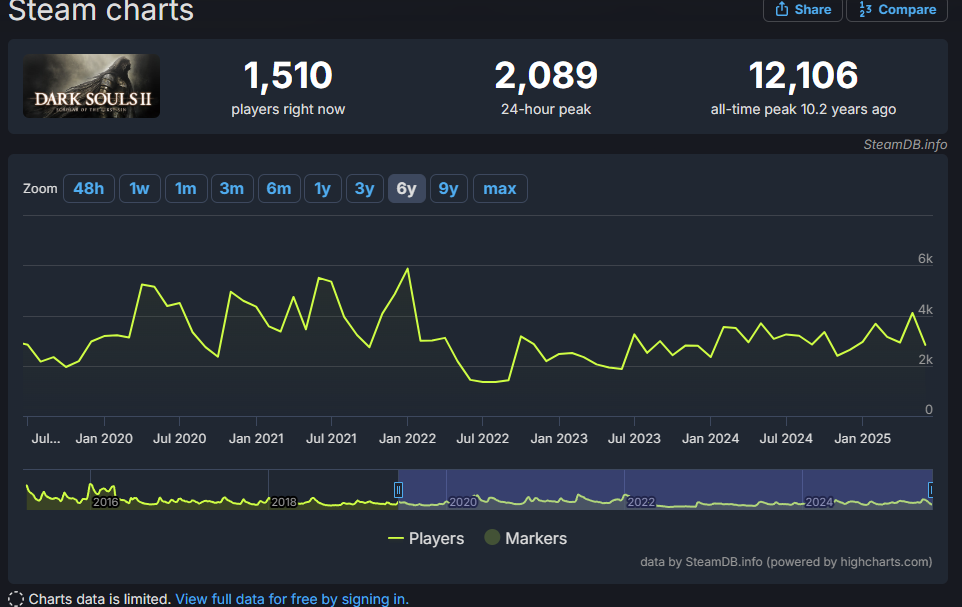Set chart zoom to 1w

tap(139, 188)
